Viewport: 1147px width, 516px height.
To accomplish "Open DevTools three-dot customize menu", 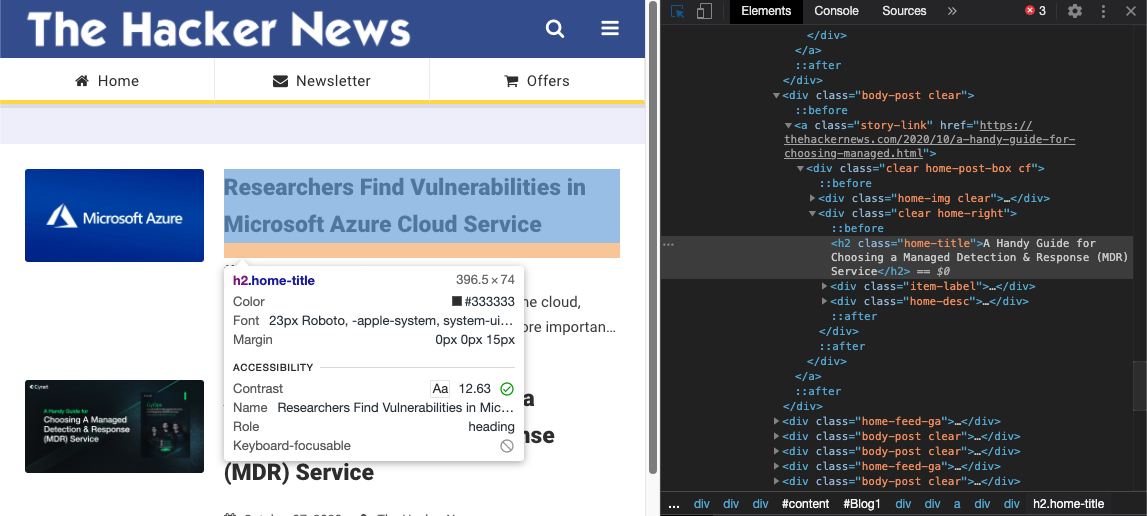I will pyautogui.click(x=1103, y=11).
